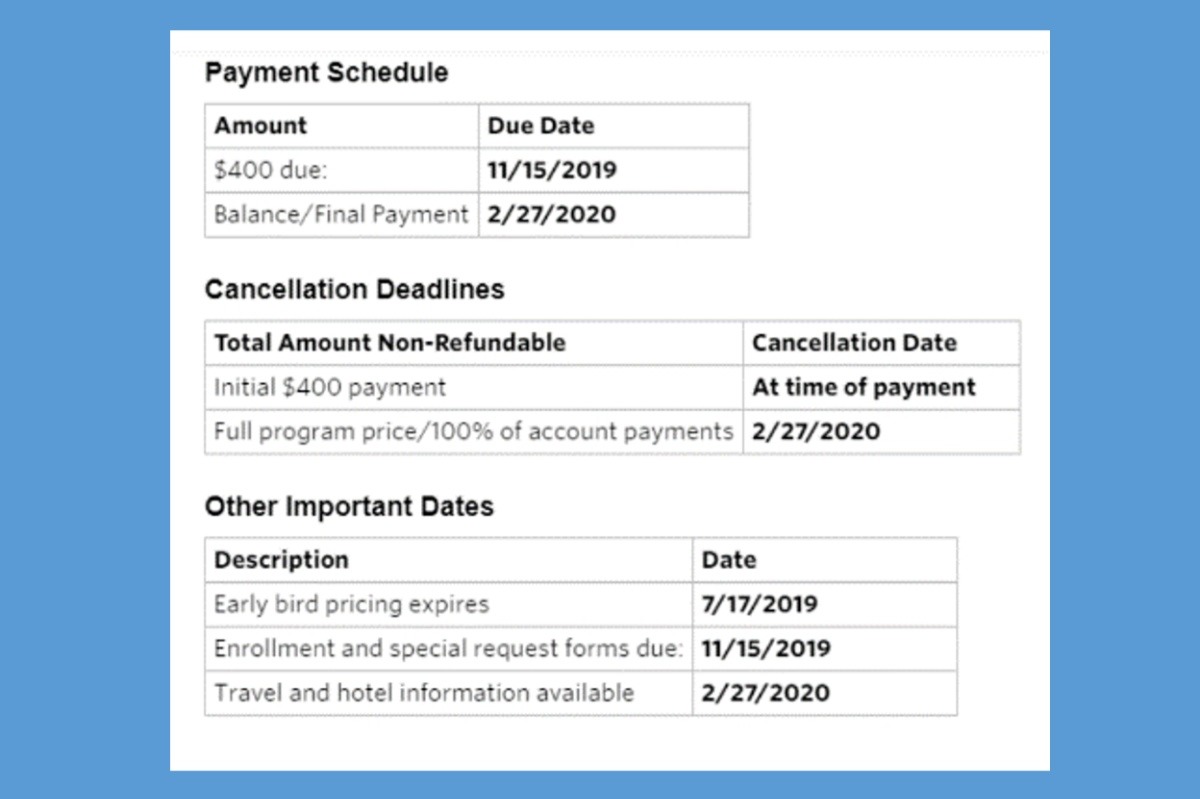Click the Initial $400 payment cell
This screenshot has height=799, width=1200.
tap(330, 387)
